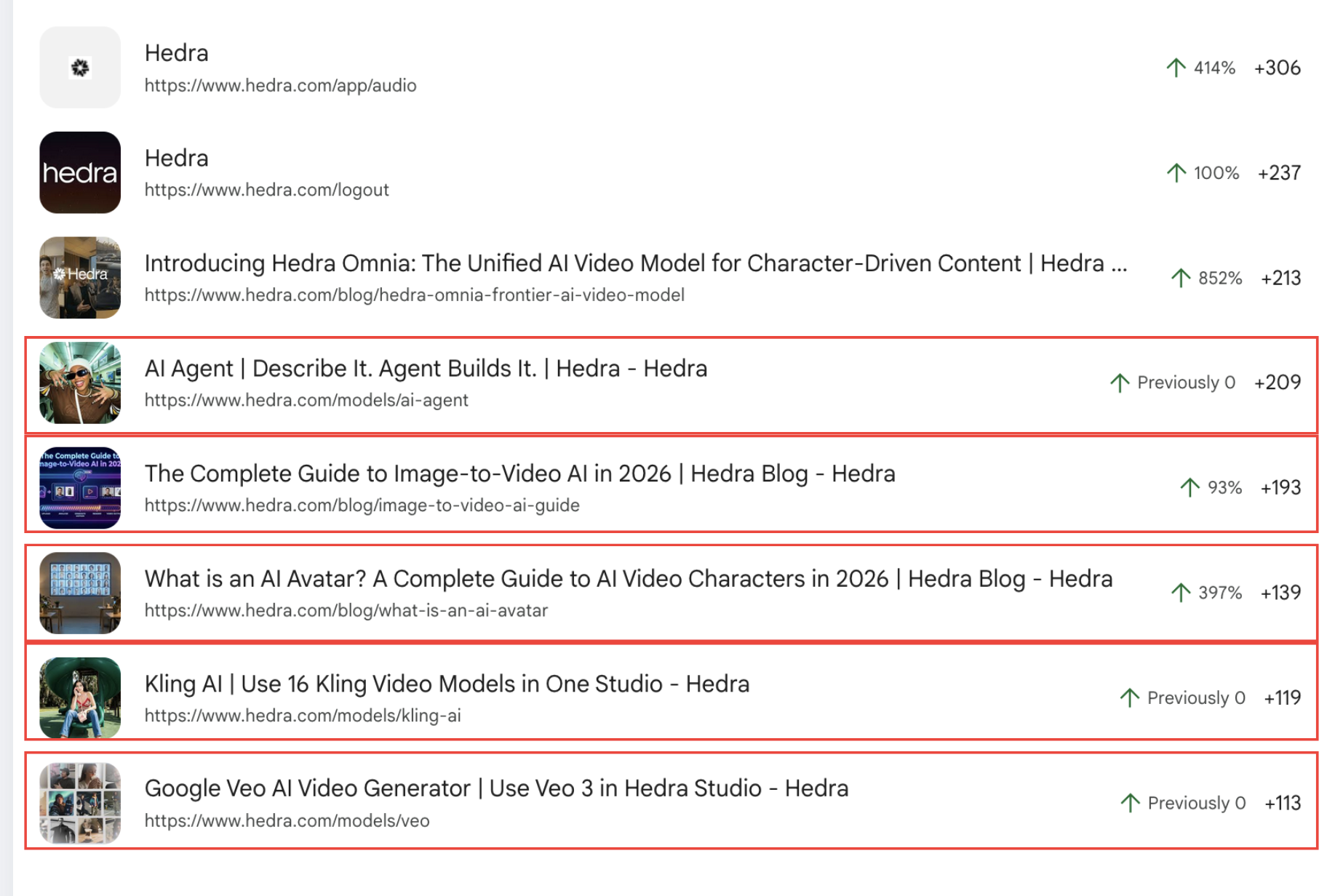Open the AI Agent page thumbnail
Image resolution: width=1327 pixels, height=896 pixels.
coord(80,383)
